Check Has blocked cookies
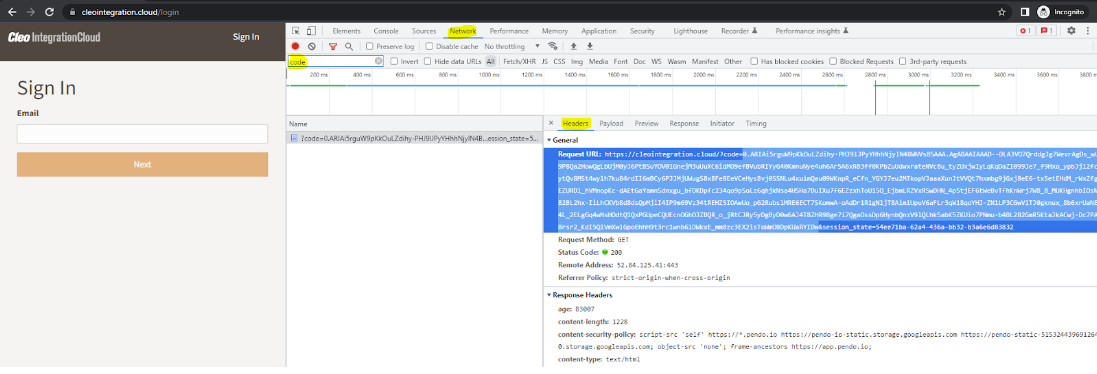The height and width of the screenshot is (374, 1097). coord(754,62)
